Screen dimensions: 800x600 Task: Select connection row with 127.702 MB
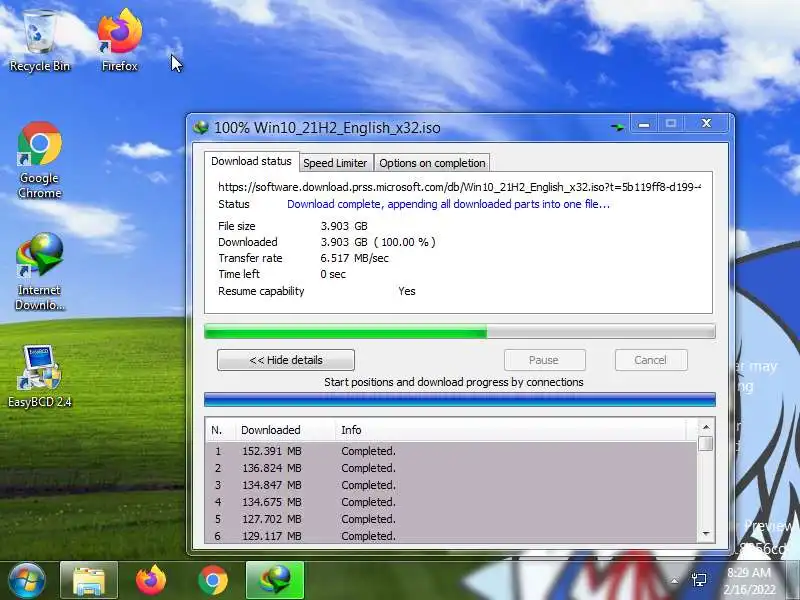pos(451,519)
